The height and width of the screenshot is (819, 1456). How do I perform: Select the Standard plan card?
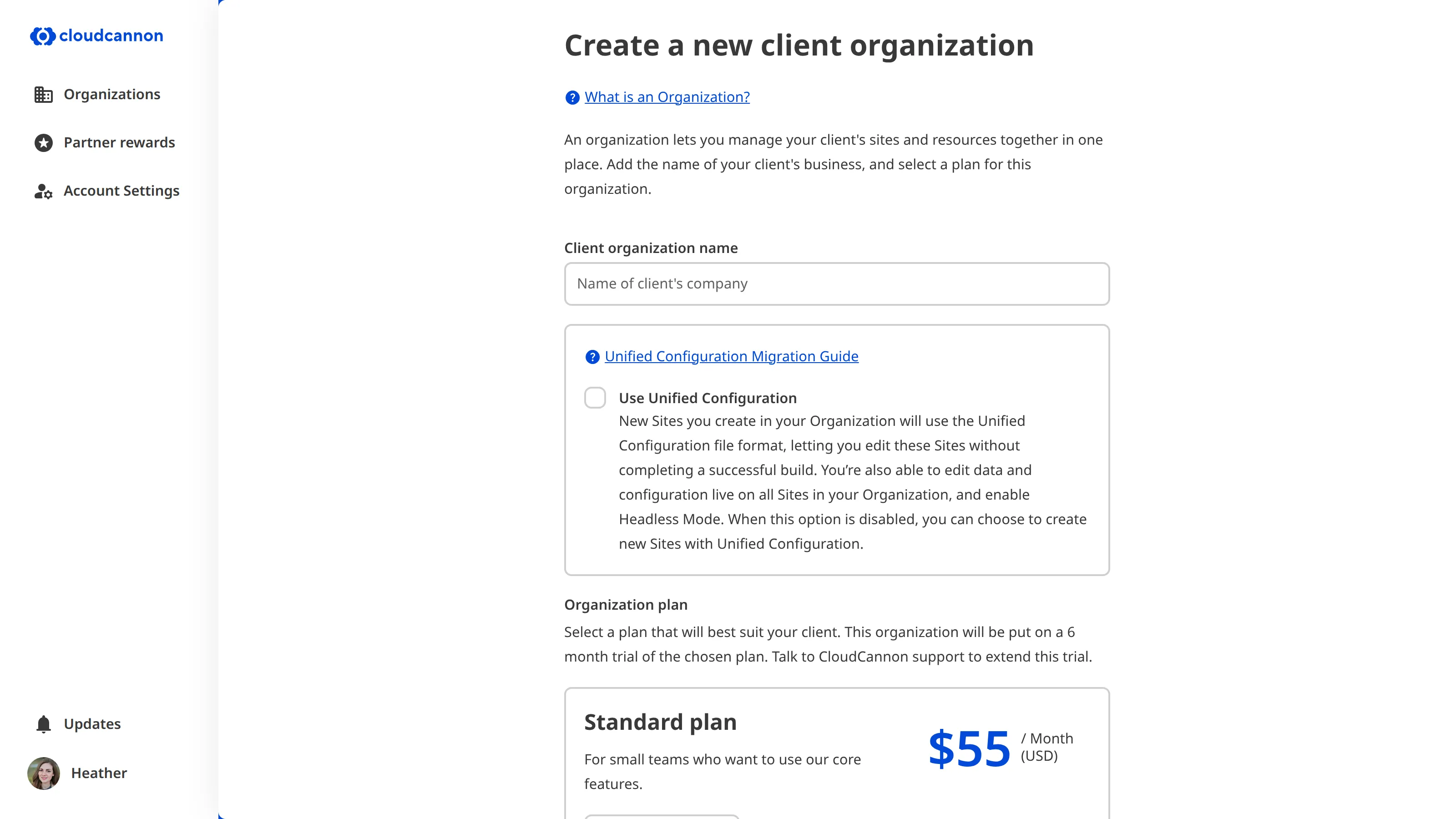tap(836, 752)
